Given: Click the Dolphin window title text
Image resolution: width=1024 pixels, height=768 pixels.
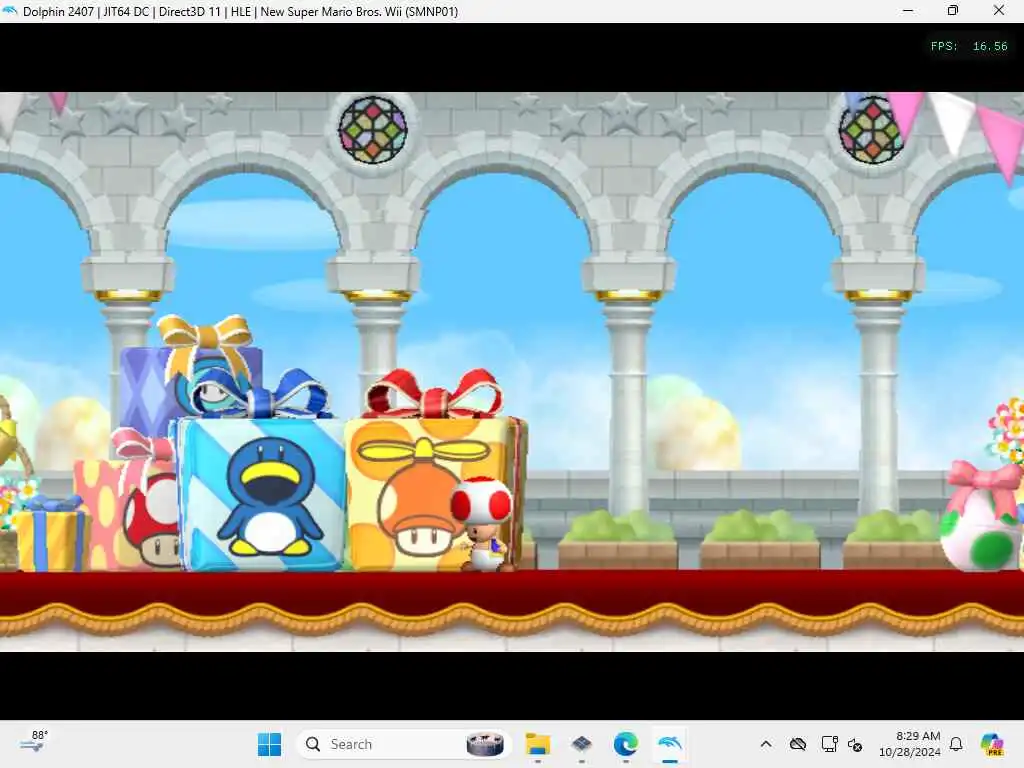Looking at the screenshot, I should 240,11.
